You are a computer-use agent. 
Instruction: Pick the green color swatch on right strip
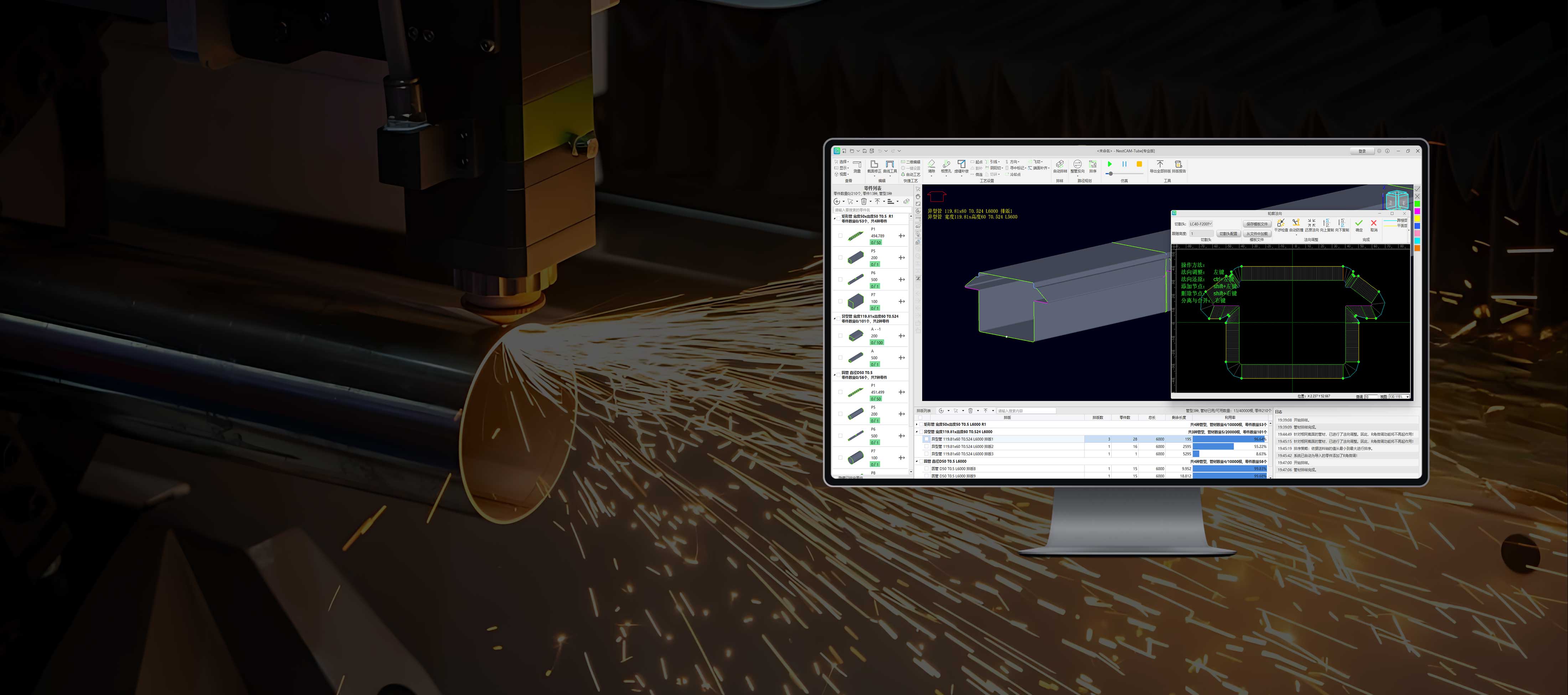[x=1418, y=204]
